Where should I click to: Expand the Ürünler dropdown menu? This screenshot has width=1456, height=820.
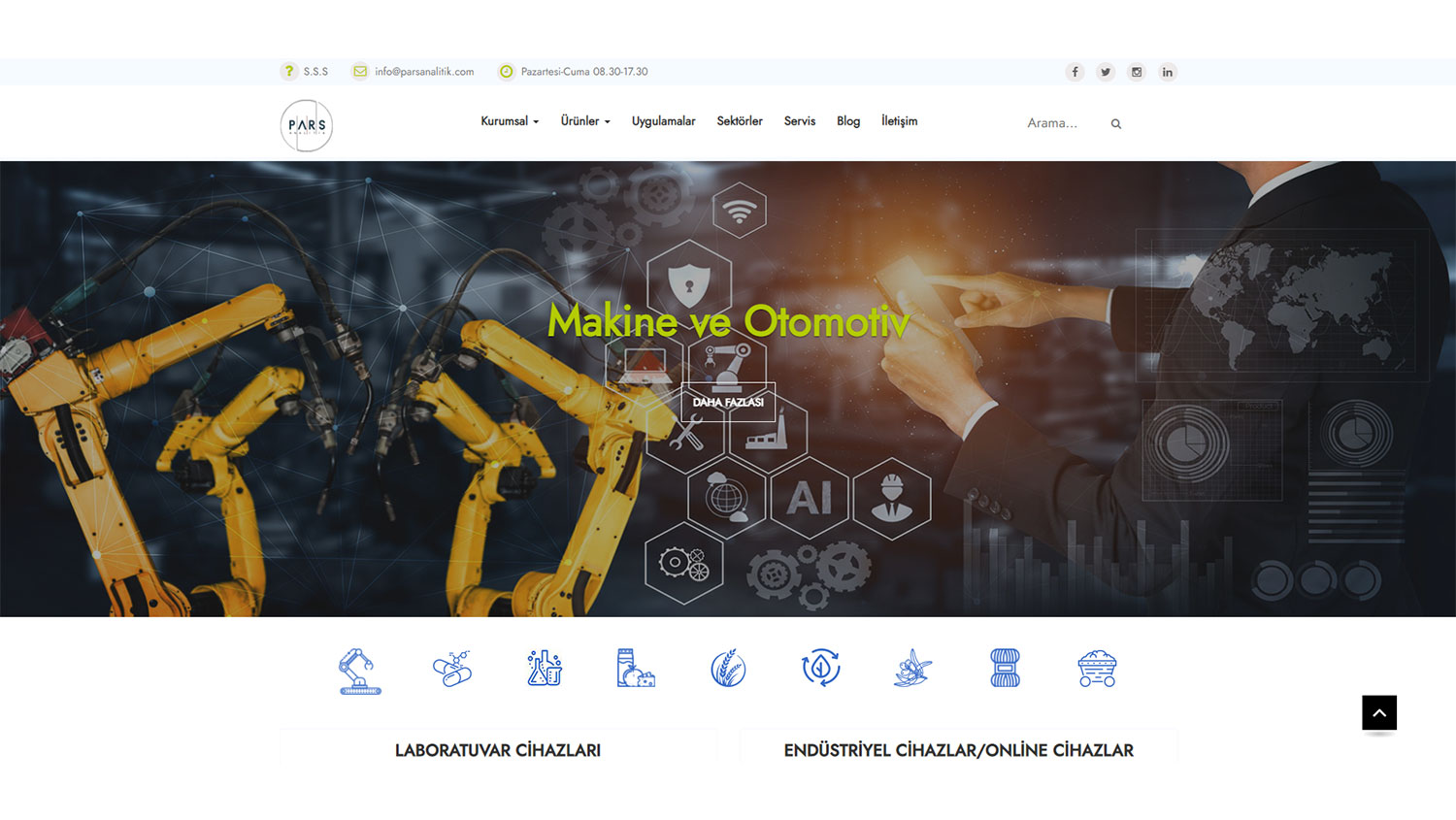[x=585, y=121]
